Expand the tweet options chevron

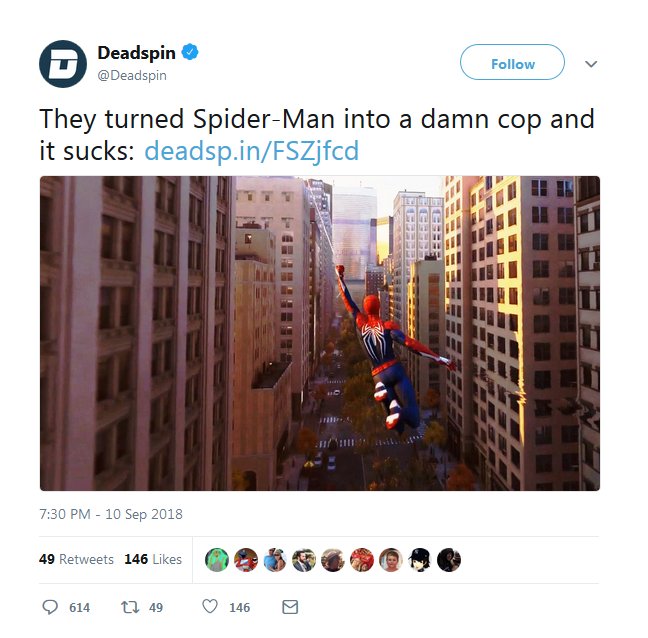pos(591,64)
